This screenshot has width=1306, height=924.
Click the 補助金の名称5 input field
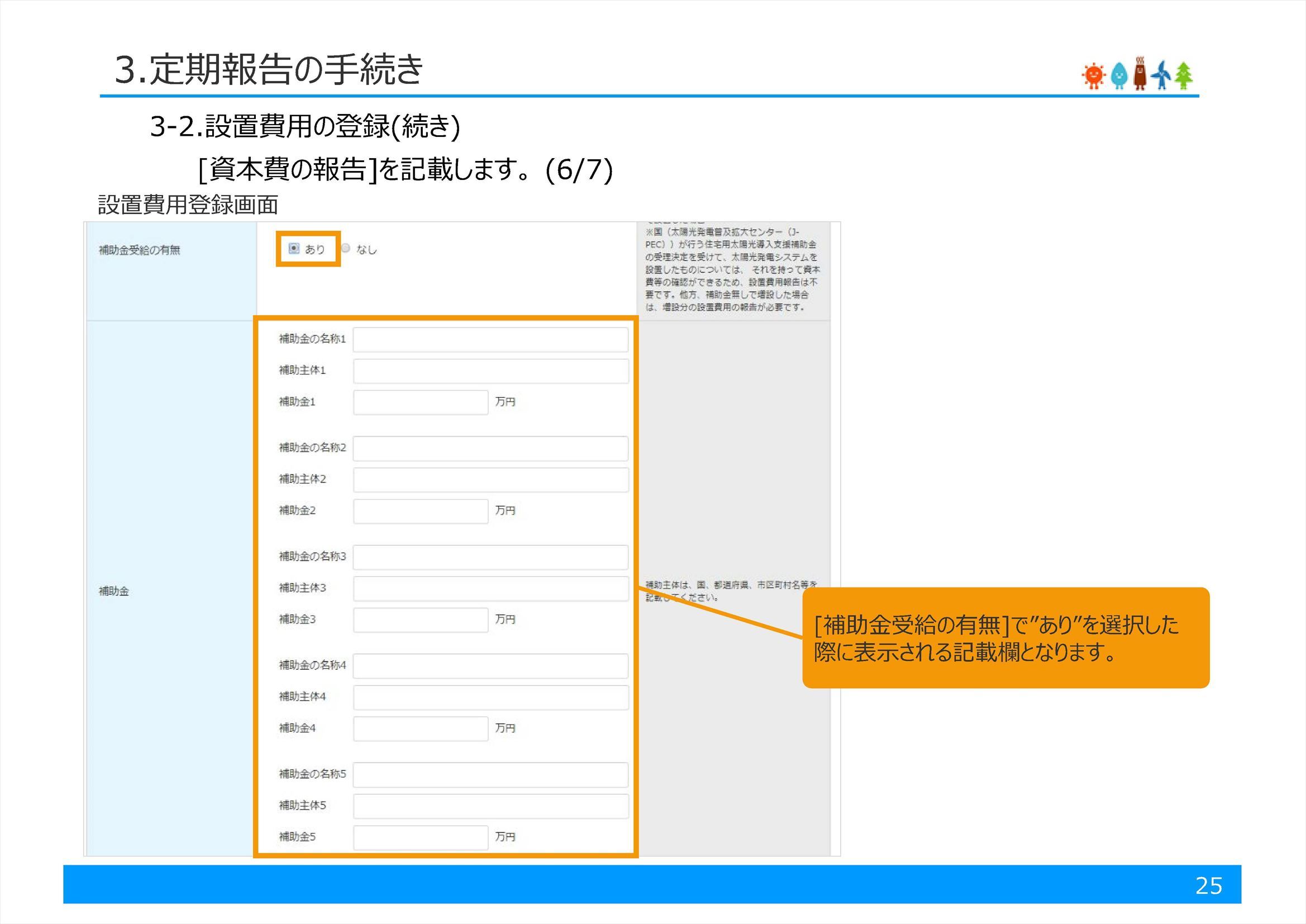point(489,774)
